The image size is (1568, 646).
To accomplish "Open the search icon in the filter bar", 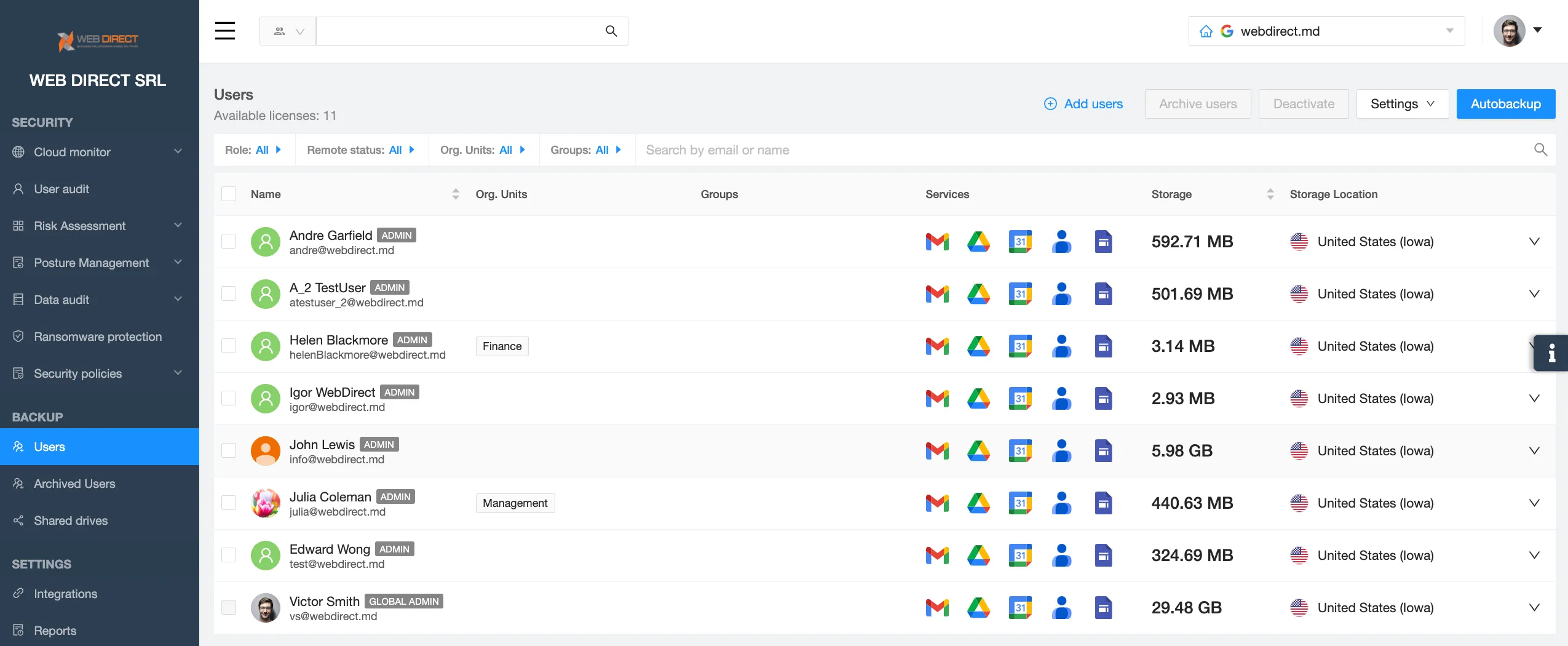I will pyautogui.click(x=1540, y=150).
